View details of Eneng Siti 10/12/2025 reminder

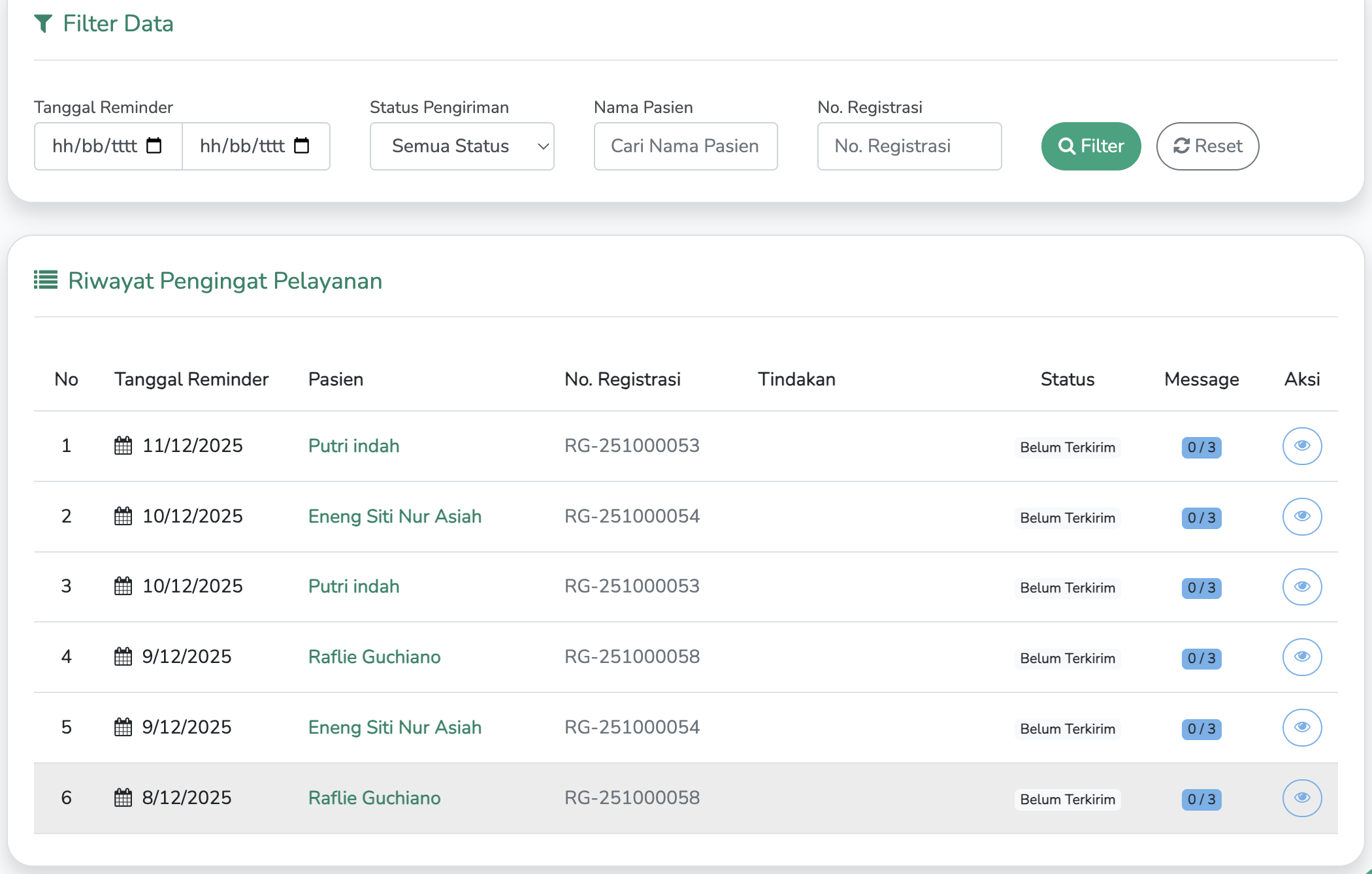[x=1301, y=517]
